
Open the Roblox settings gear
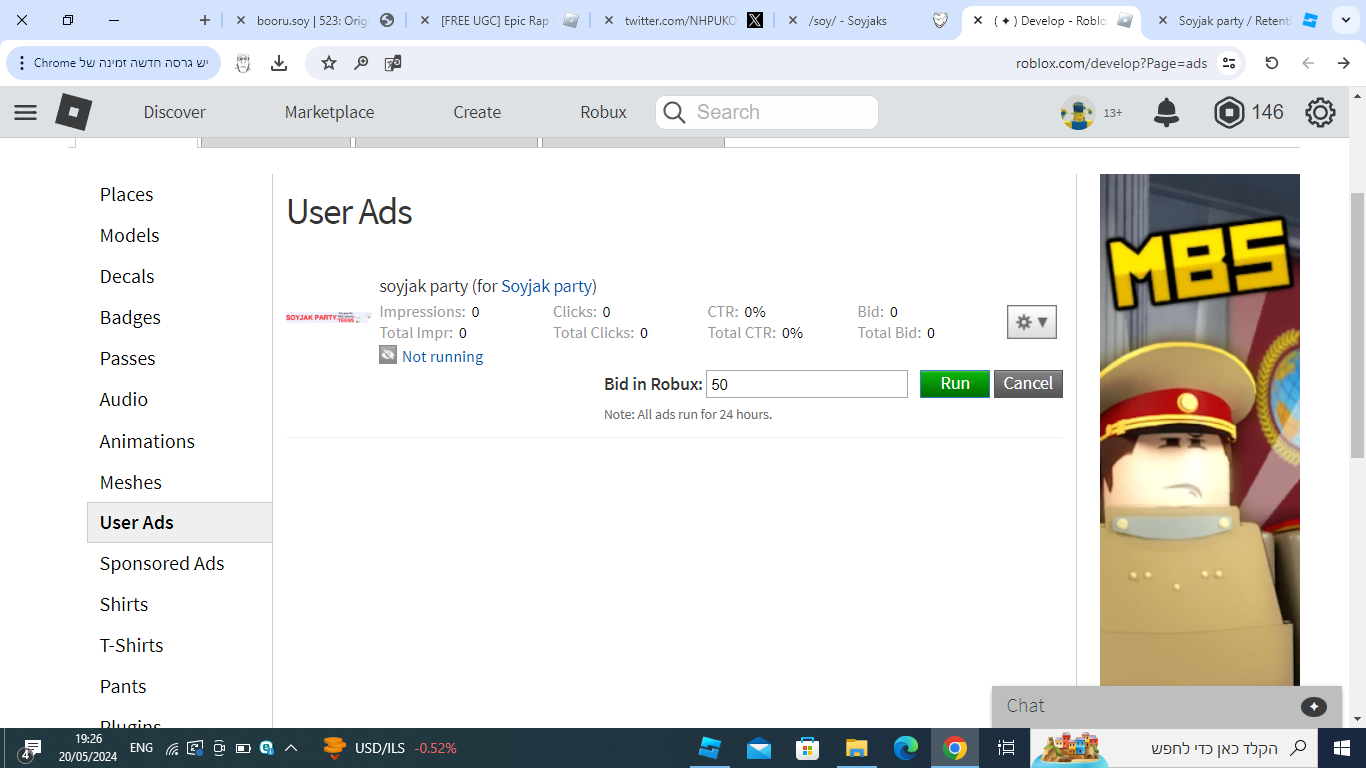1320,112
